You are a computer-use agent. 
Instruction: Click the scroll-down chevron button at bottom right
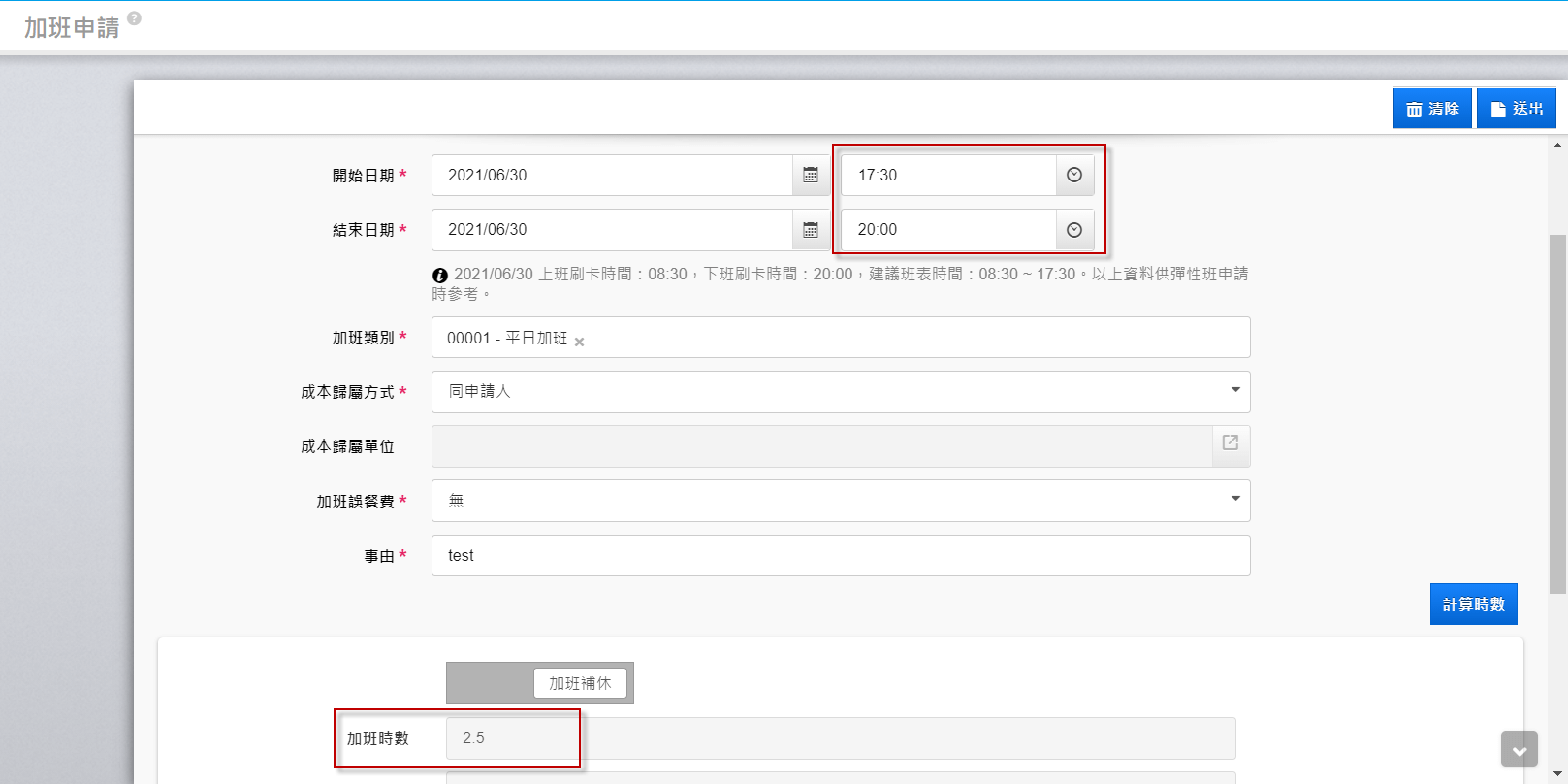click(1519, 749)
